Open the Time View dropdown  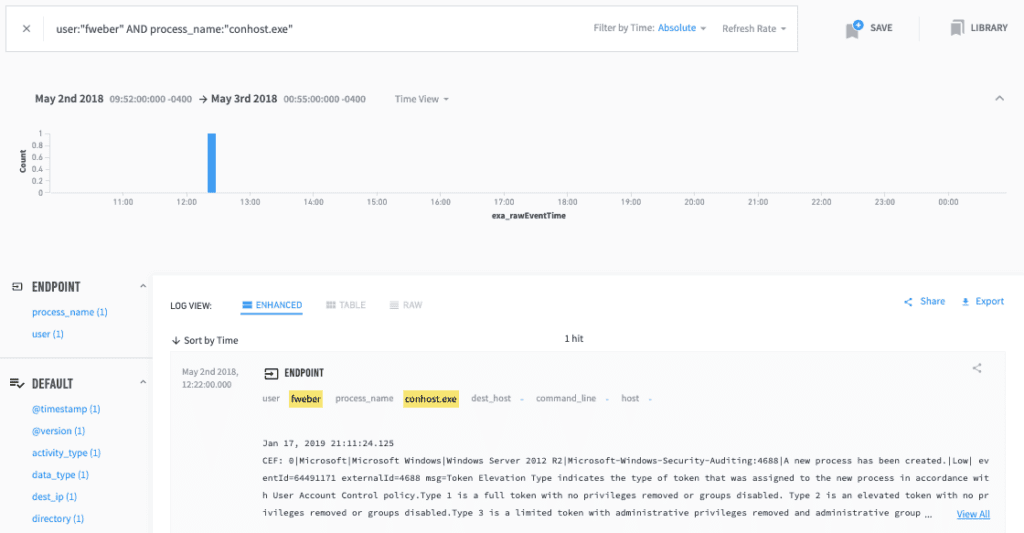tap(421, 99)
